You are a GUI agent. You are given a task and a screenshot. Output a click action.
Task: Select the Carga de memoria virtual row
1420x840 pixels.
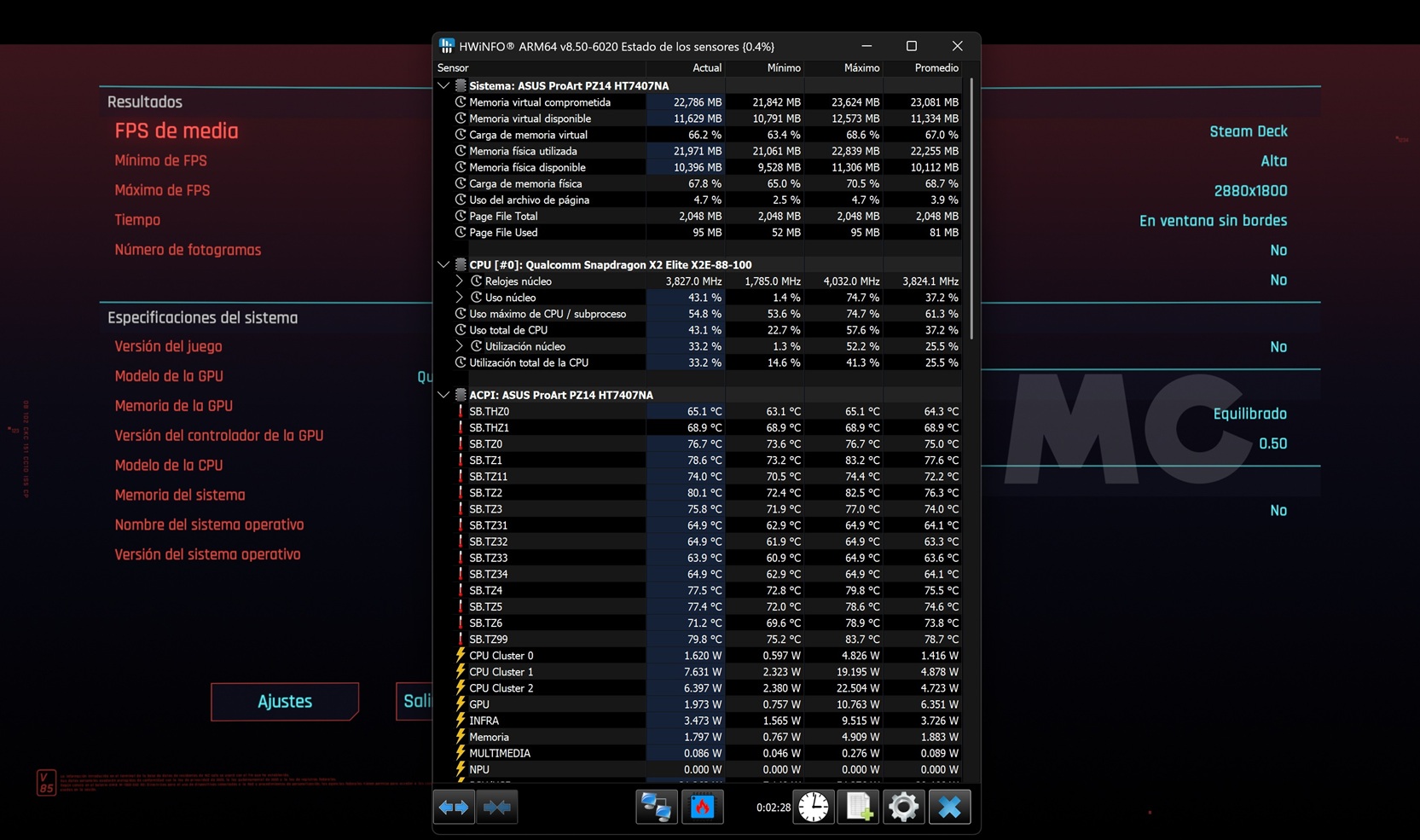pos(699,135)
